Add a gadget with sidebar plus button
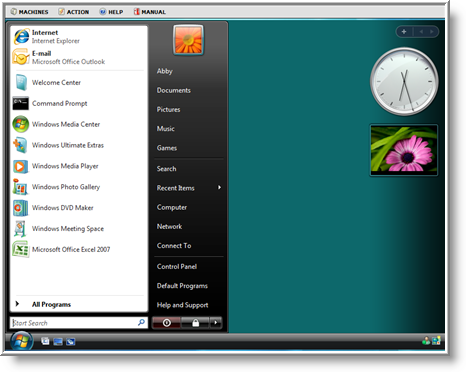The height and width of the screenshot is (372, 466). click(404, 32)
